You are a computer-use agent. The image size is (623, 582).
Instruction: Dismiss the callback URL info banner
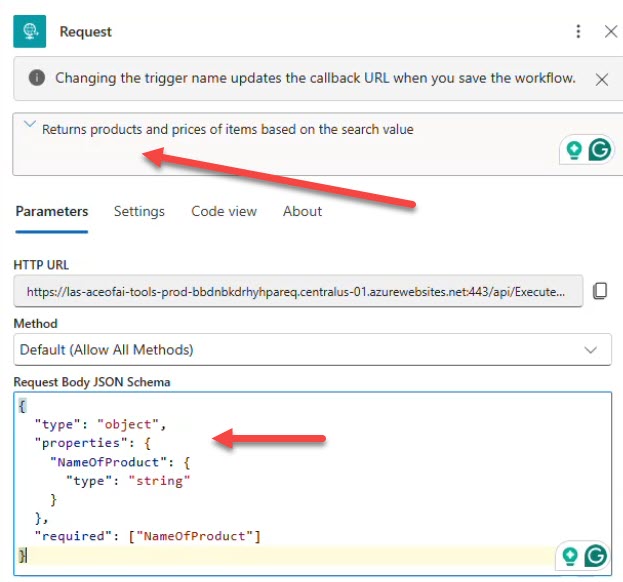coord(602,79)
